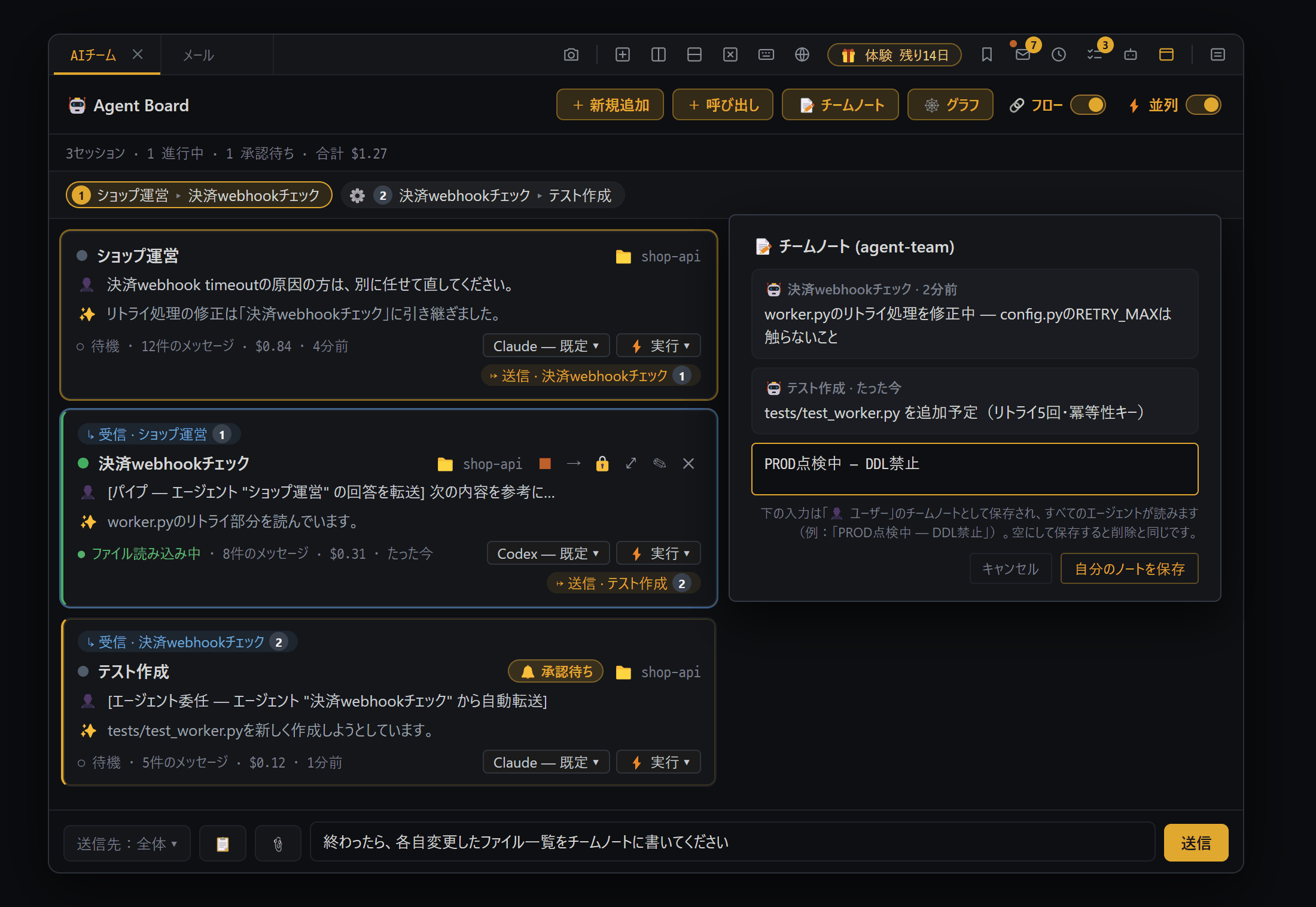Click the ＋ 新規追加 button
The height and width of the screenshot is (907, 1316).
(x=610, y=105)
